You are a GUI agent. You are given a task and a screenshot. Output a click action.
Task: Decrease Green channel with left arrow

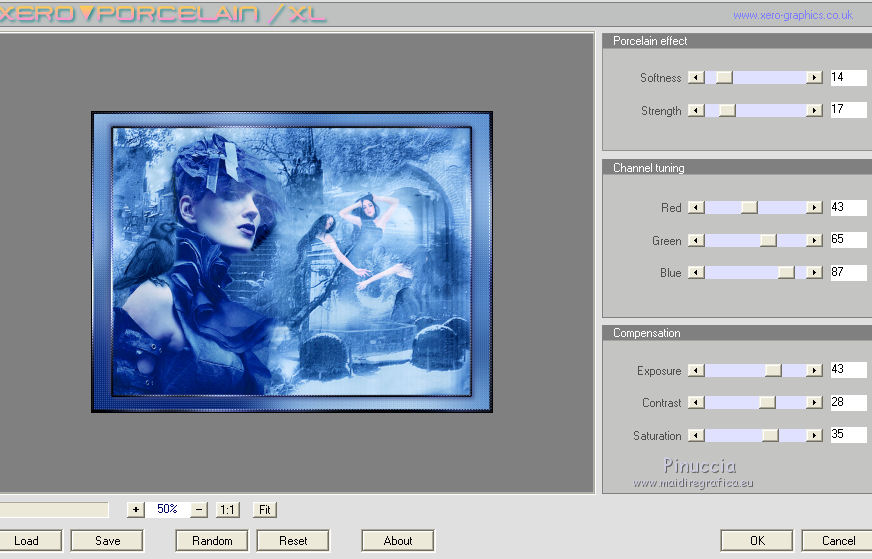(x=696, y=240)
